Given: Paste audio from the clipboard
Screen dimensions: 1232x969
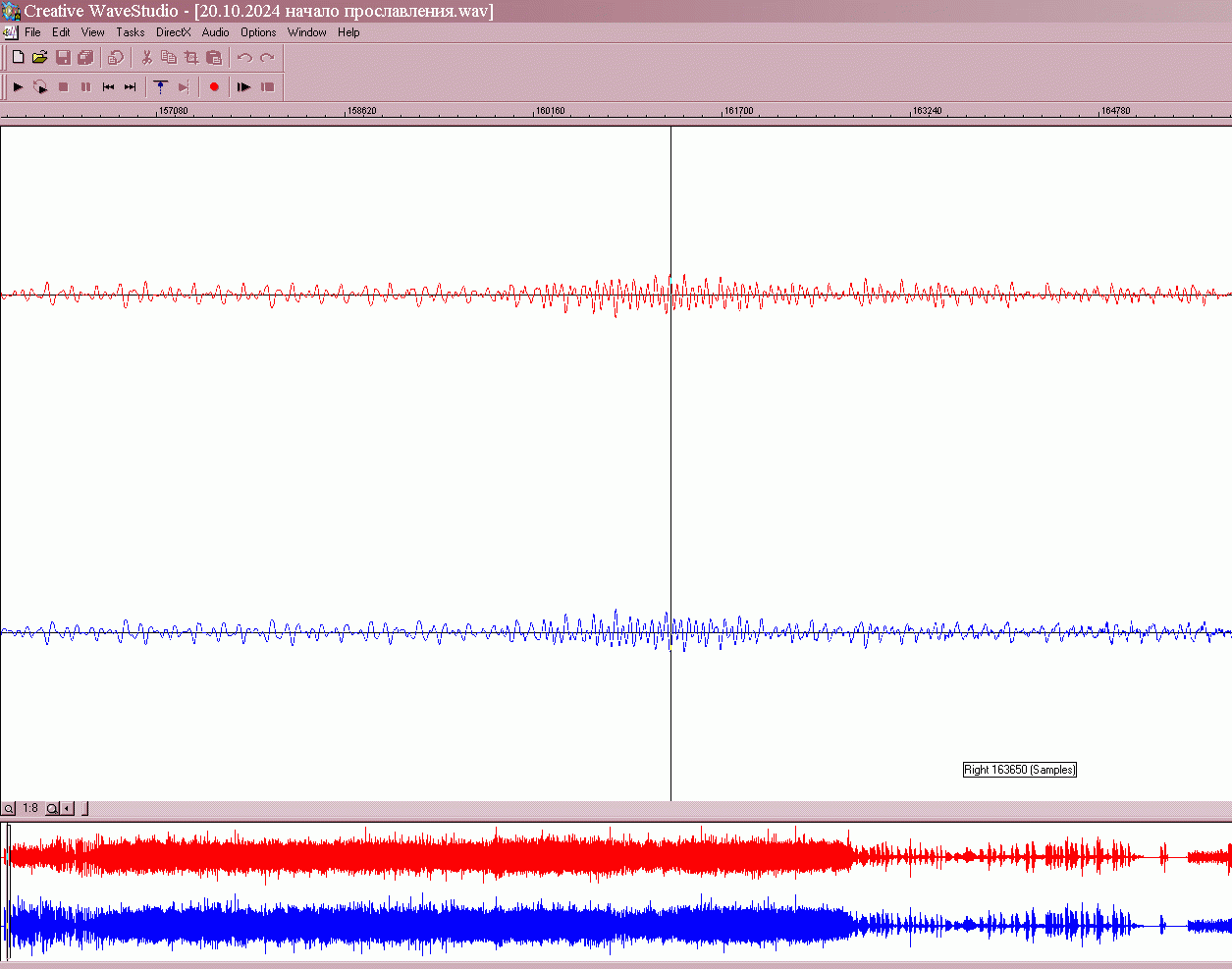Looking at the screenshot, I should [x=214, y=58].
